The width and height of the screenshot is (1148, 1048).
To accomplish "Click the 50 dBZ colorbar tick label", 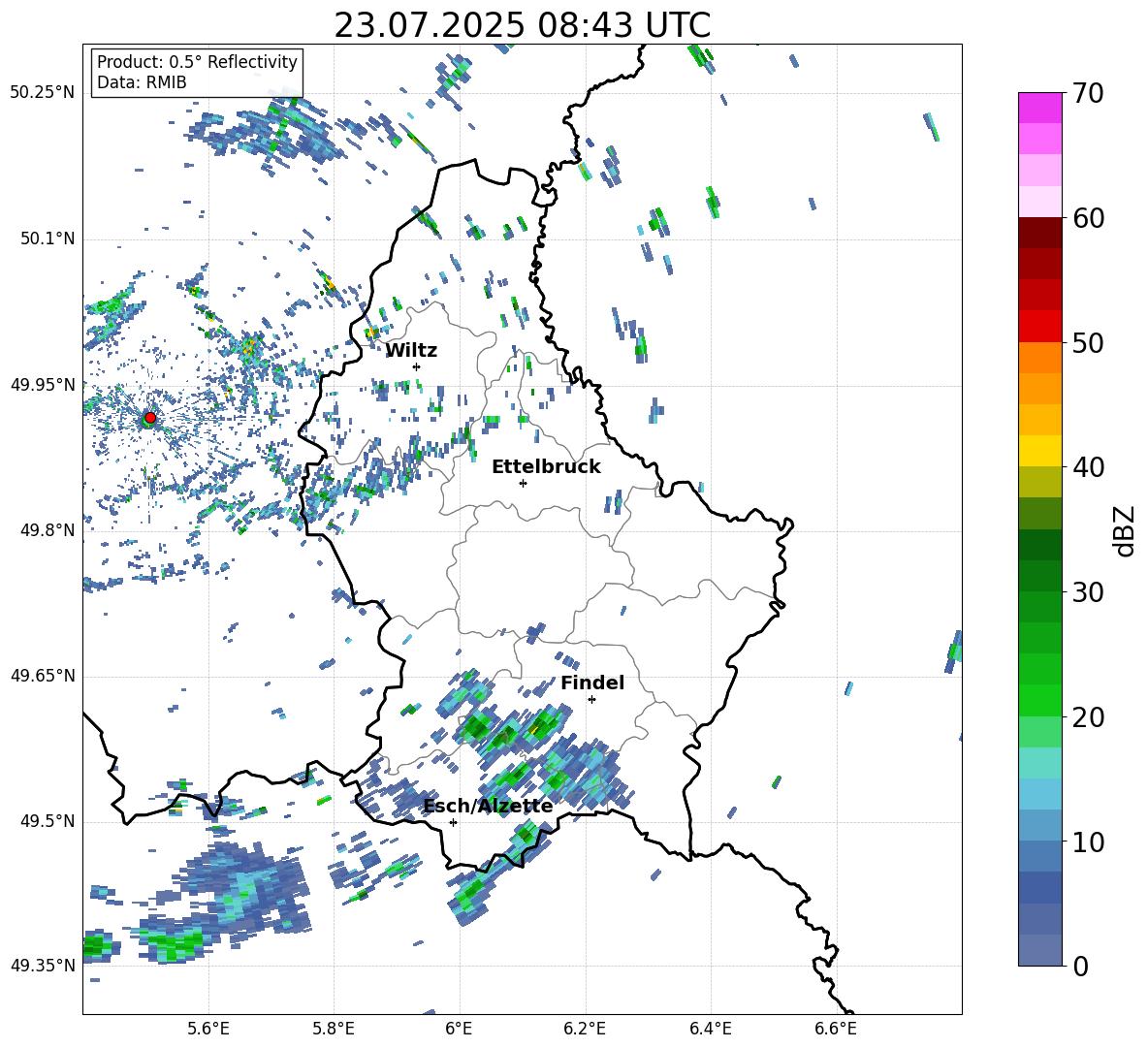I will [1088, 343].
